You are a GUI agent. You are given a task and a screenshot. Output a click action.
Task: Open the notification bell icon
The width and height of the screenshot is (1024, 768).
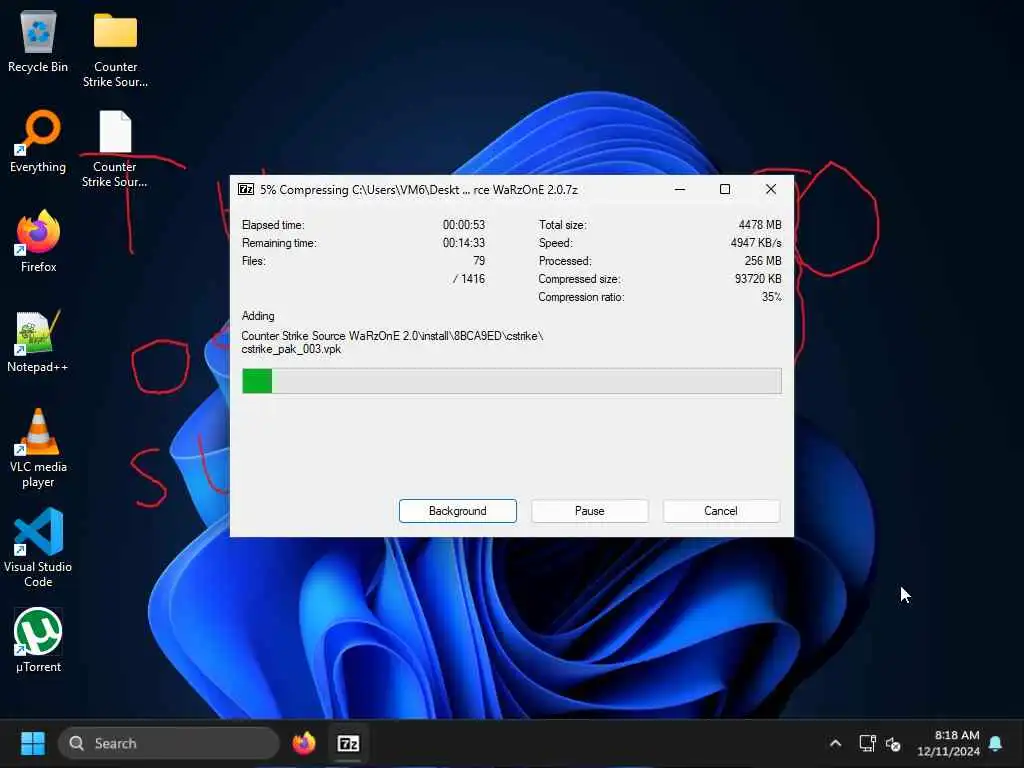click(x=996, y=743)
